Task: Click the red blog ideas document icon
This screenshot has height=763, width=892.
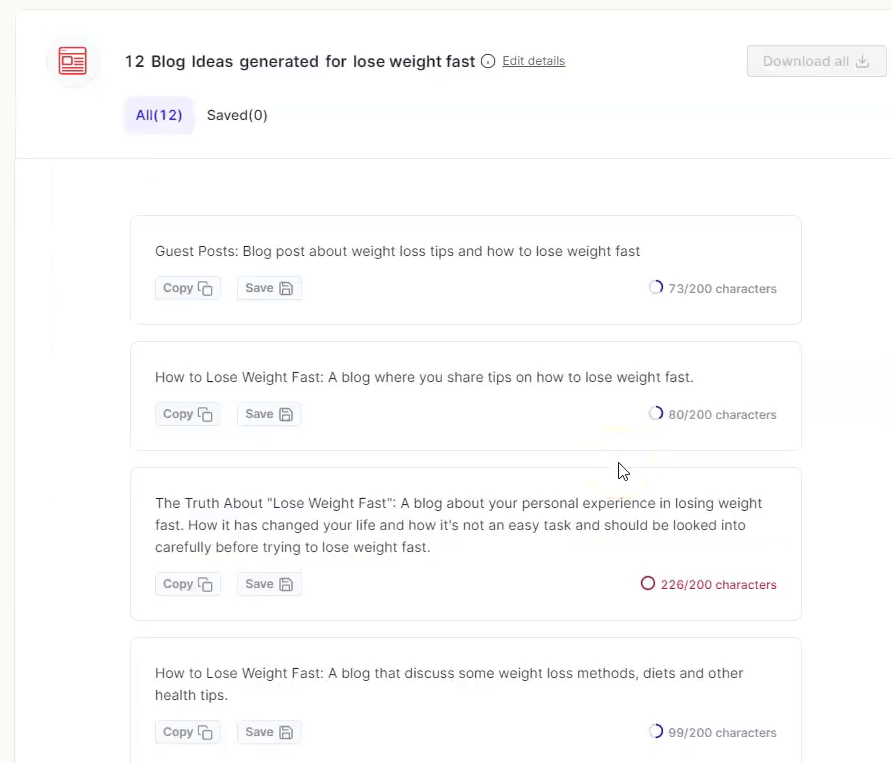Action: click(73, 61)
